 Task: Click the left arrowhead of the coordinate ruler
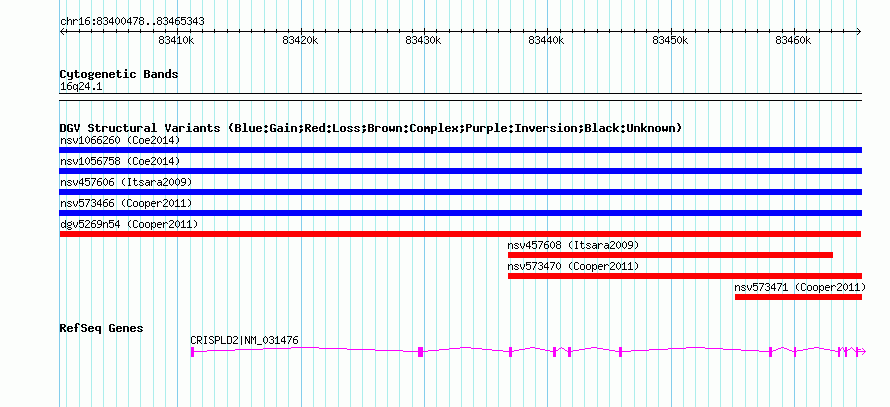pos(62,32)
